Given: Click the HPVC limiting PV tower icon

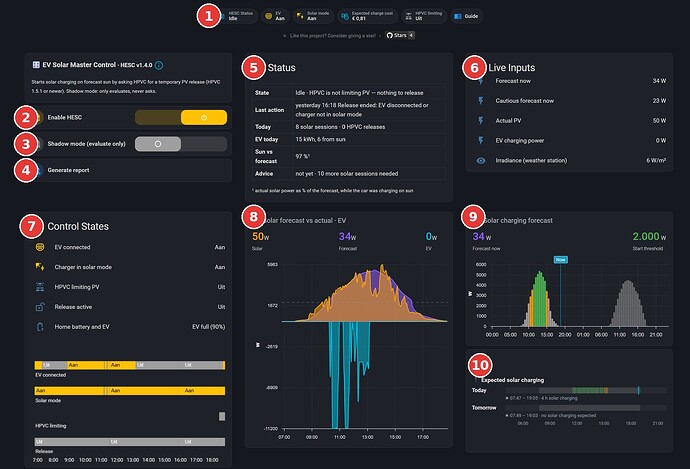Looking at the screenshot, I should pos(40,287).
